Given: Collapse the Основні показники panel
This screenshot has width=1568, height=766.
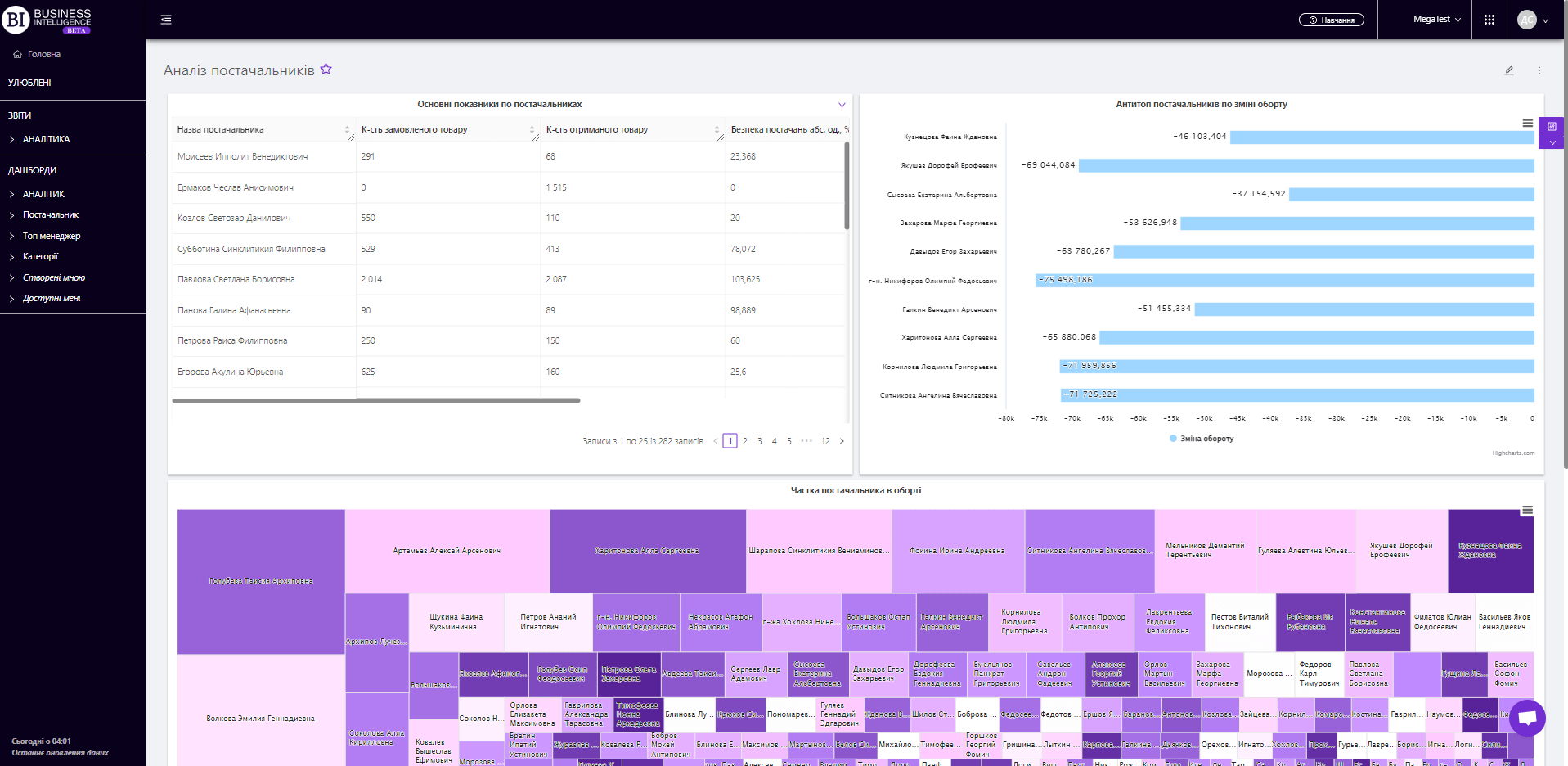Looking at the screenshot, I should 841,105.
